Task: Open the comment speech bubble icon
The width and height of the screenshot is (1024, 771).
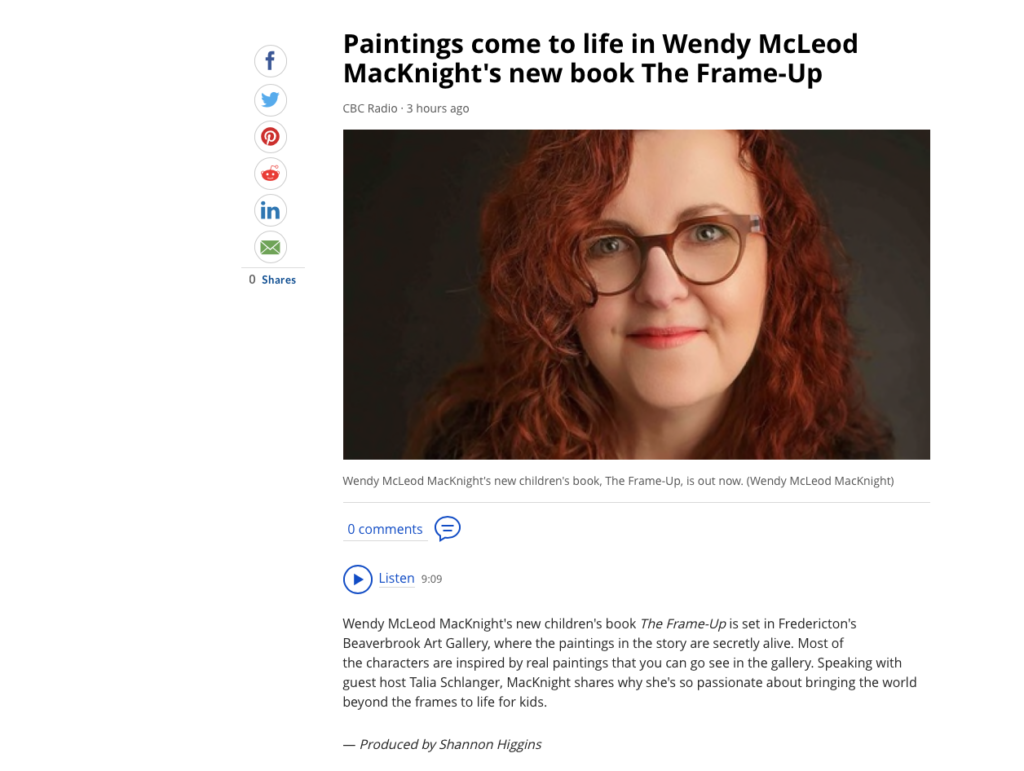Action: (447, 528)
